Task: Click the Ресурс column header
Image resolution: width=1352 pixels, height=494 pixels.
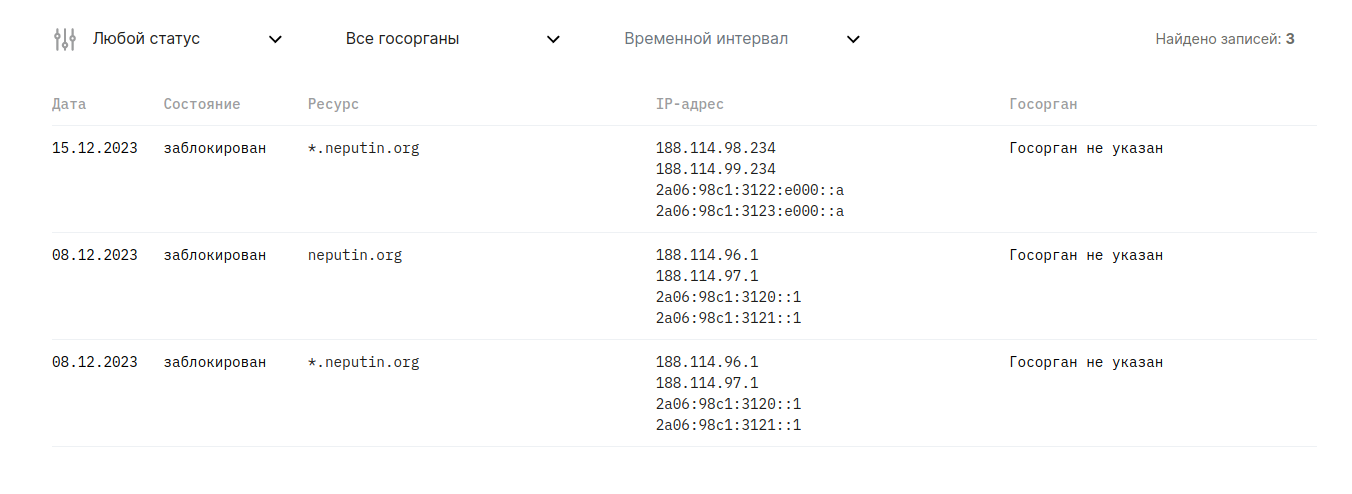Action: (x=333, y=104)
